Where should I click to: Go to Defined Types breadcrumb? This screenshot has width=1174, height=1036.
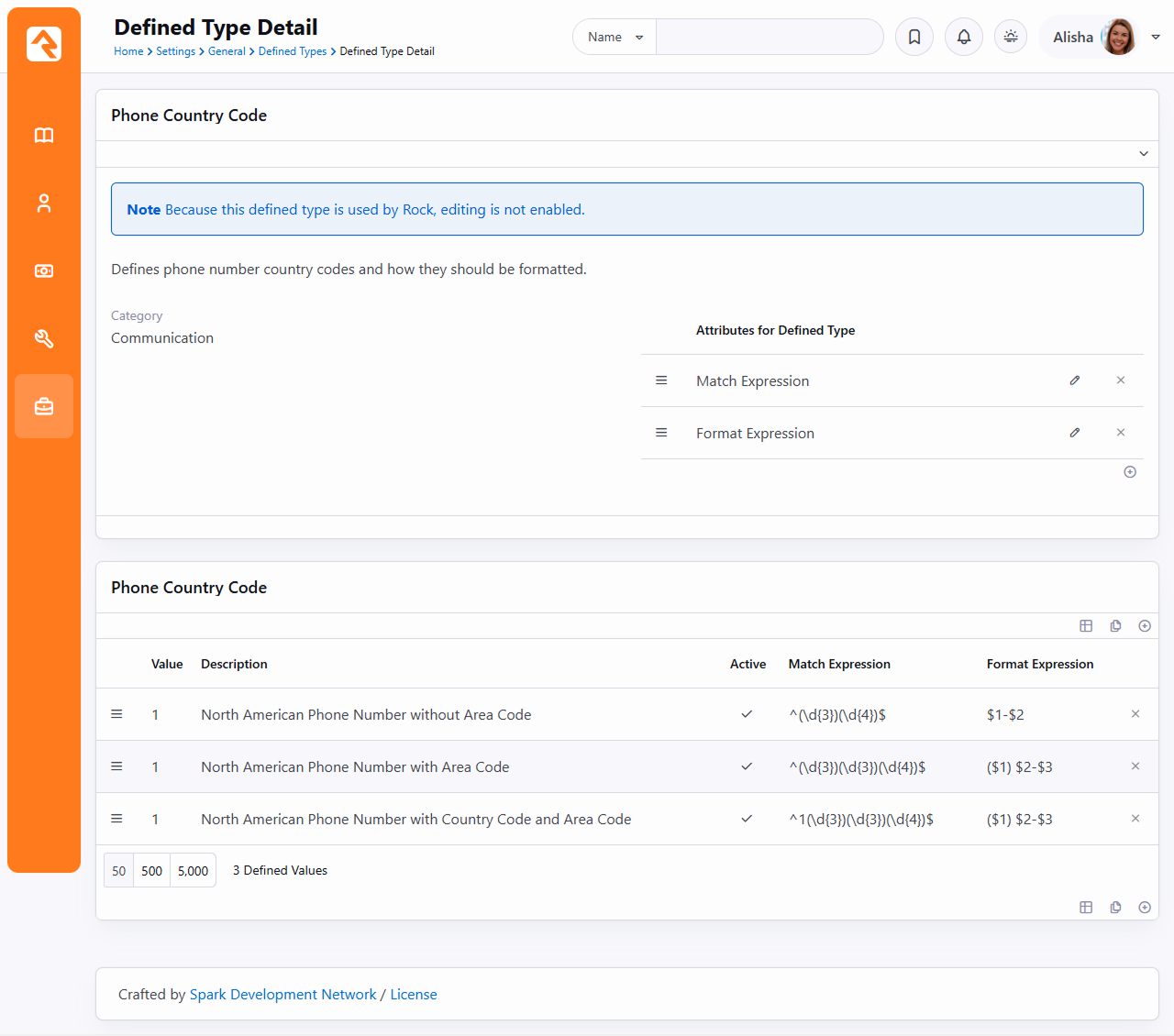292,51
